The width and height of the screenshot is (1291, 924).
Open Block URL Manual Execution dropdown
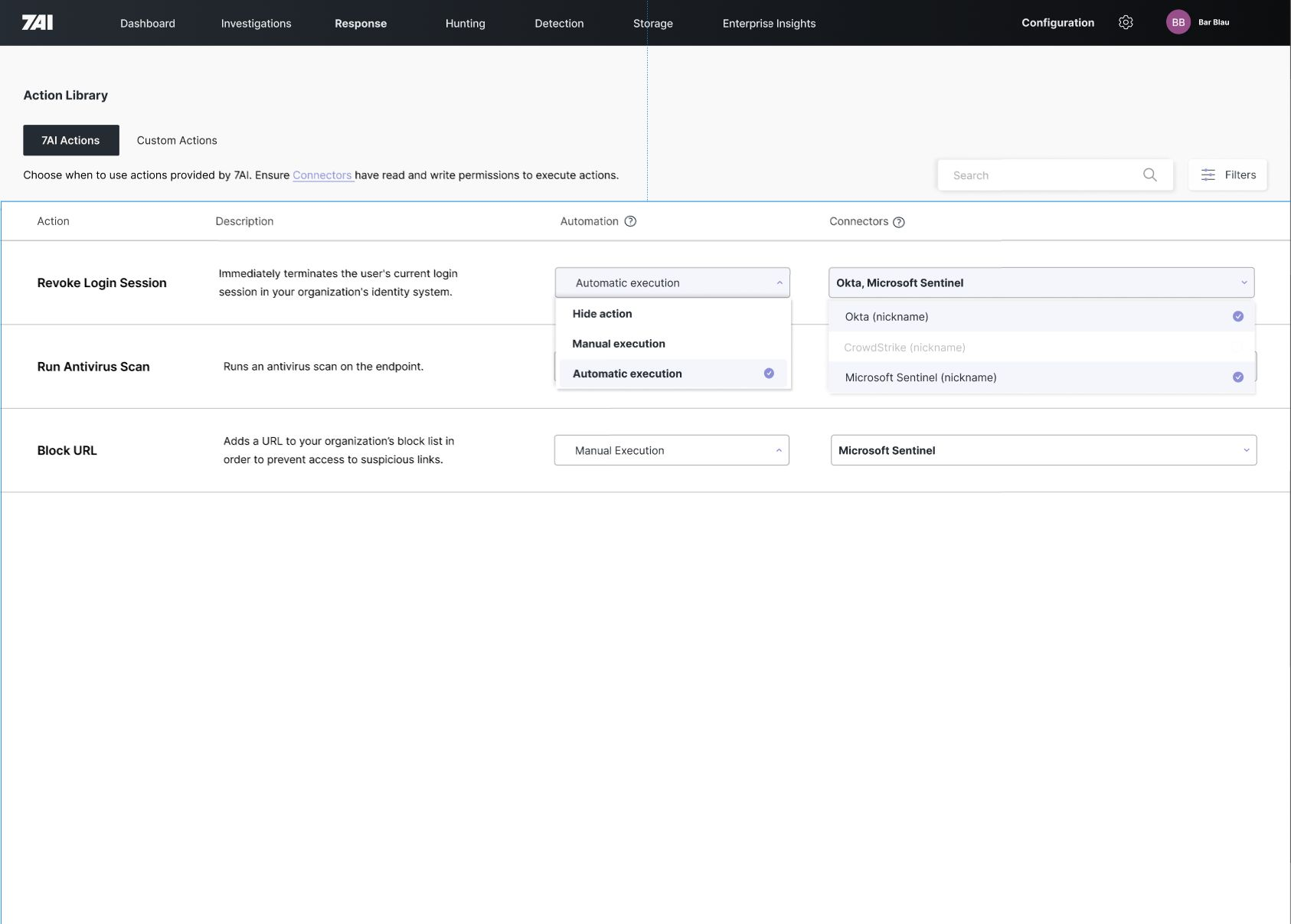672,450
